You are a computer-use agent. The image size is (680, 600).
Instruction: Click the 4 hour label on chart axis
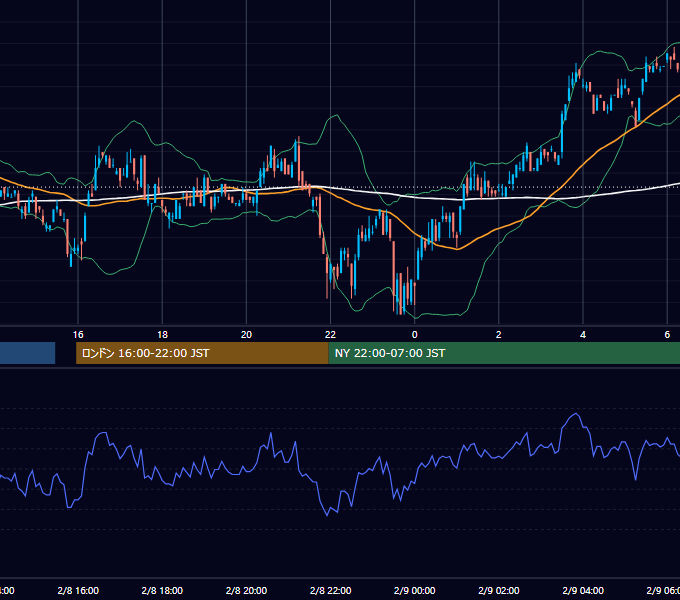[583, 335]
